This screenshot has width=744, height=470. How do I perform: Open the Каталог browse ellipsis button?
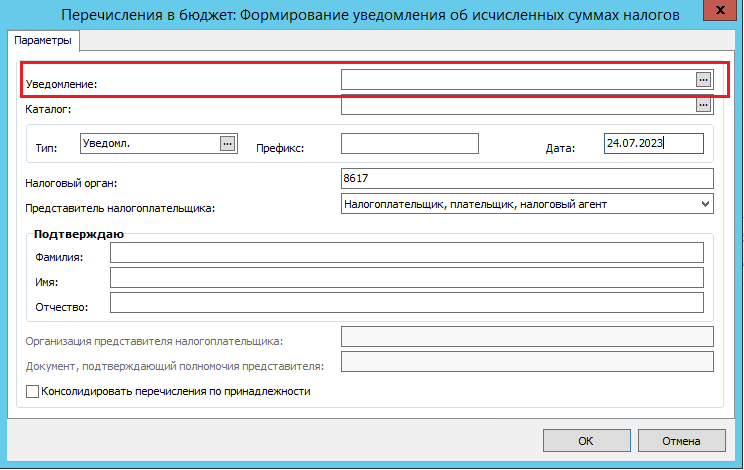(x=703, y=104)
